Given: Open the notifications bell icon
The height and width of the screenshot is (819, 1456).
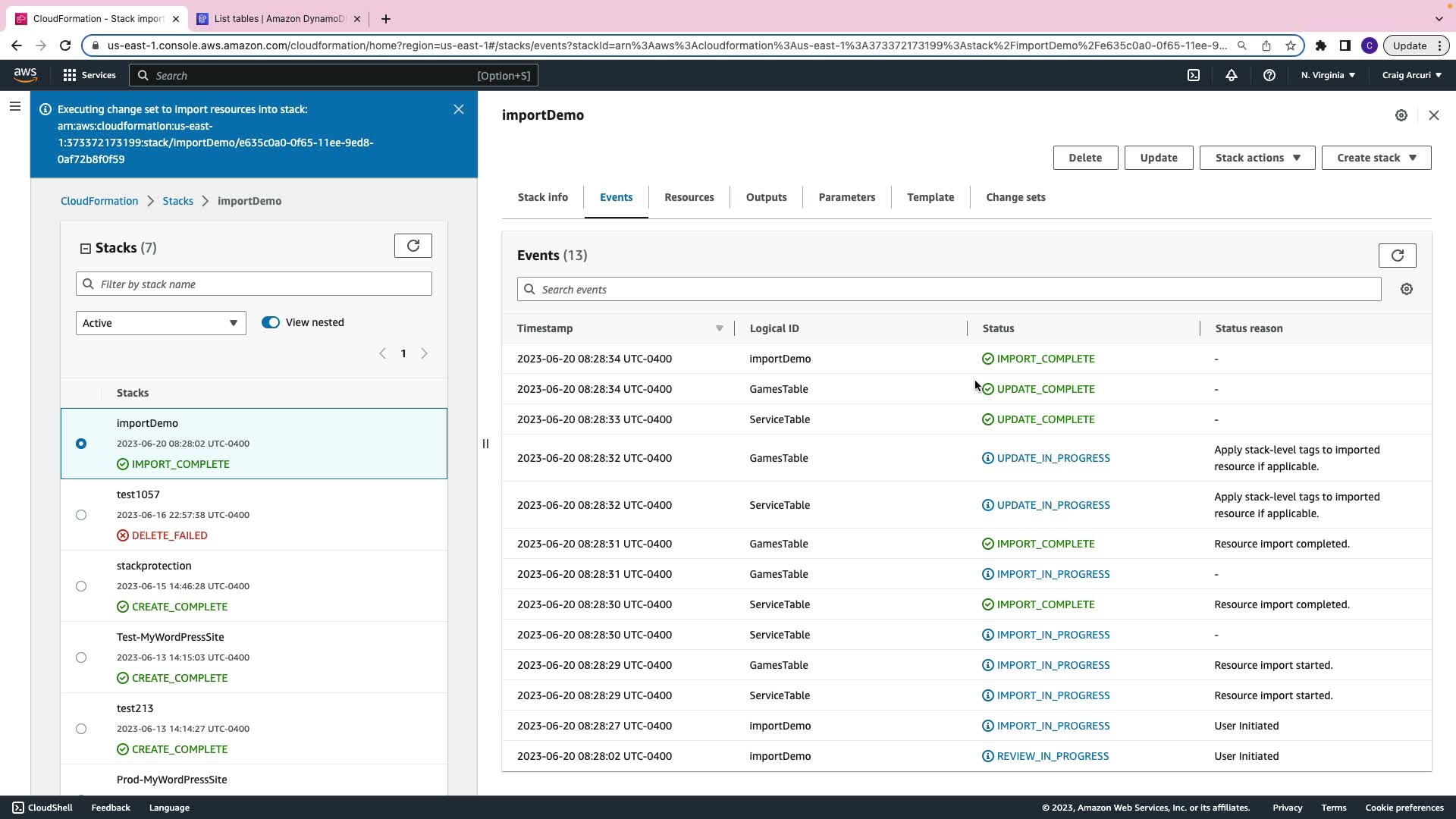Looking at the screenshot, I should (1232, 75).
